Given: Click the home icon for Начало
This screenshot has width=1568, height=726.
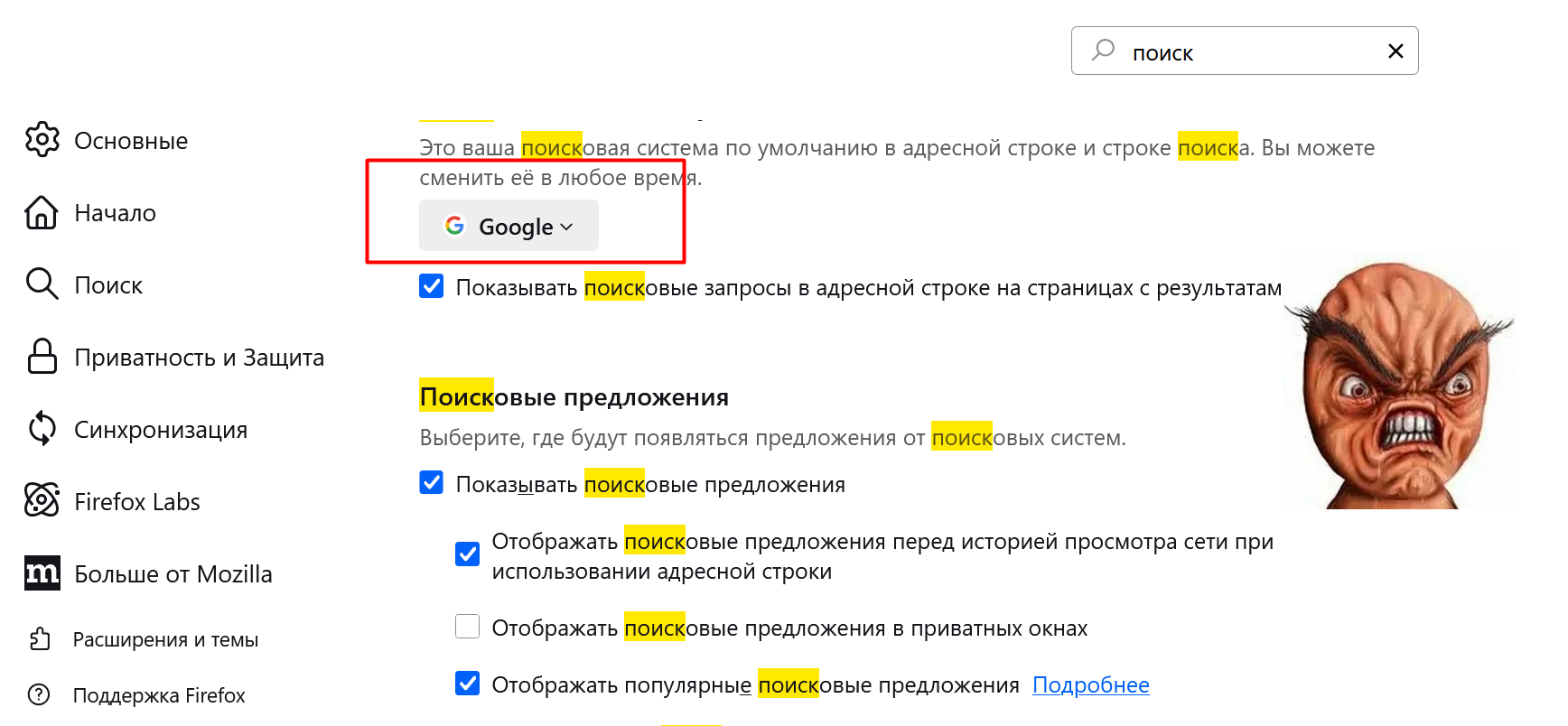Looking at the screenshot, I should pyautogui.click(x=42, y=212).
